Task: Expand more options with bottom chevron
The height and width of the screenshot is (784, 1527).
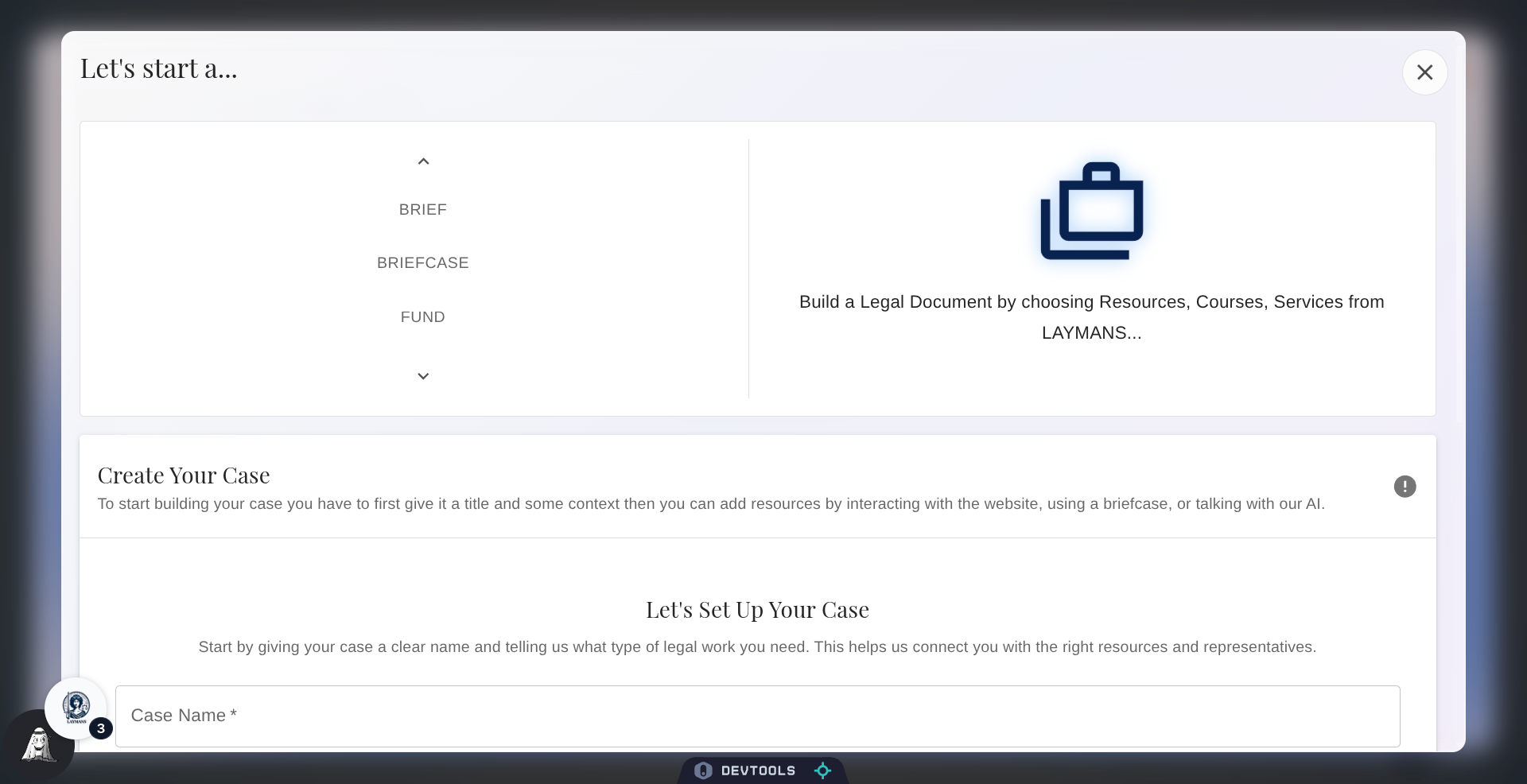Action: point(422,376)
